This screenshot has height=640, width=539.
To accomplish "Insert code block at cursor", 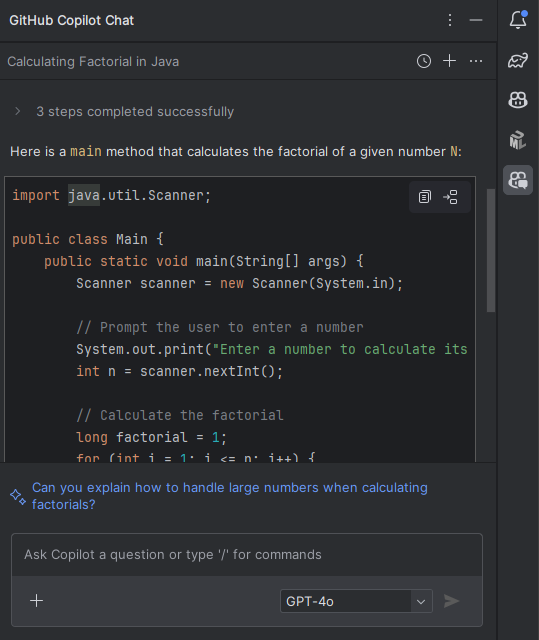I will click(x=450, y=197).
